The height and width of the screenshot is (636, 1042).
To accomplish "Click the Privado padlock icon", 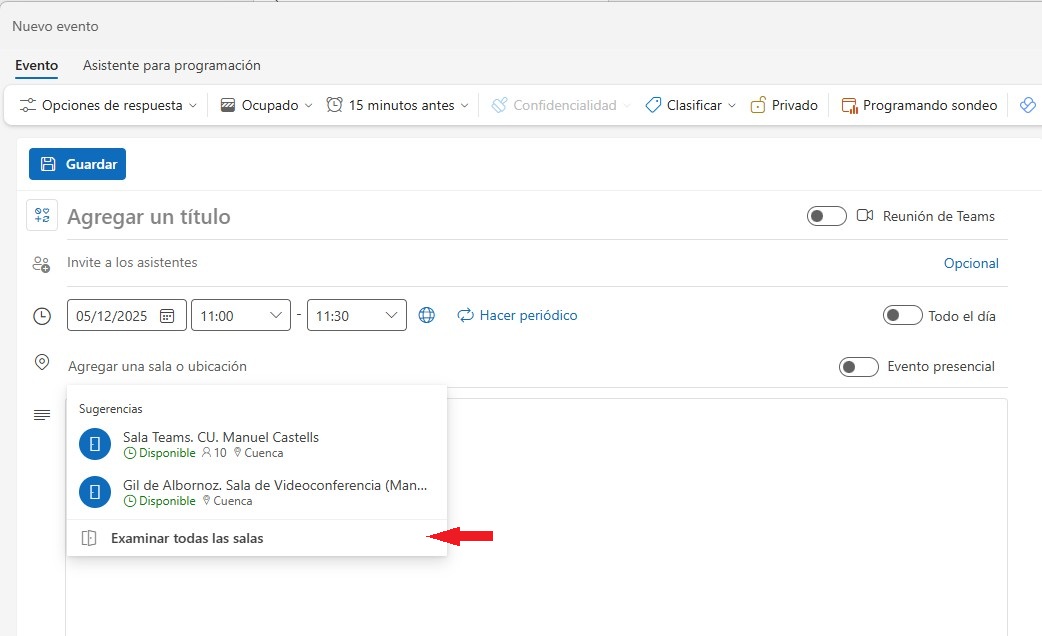I will [x=758, y=105].
